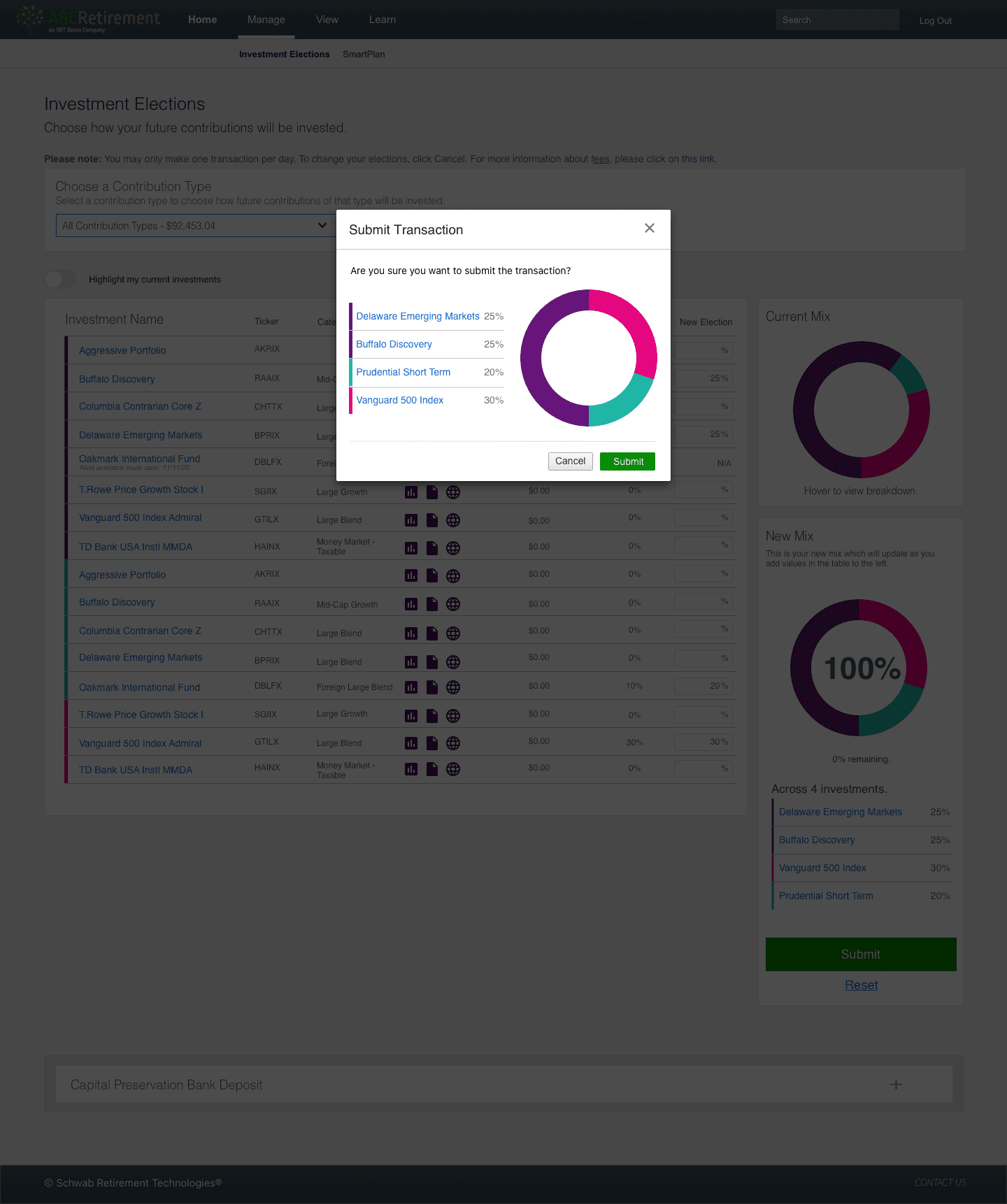The height and width of the screenshot is (1204, 1007).
Task: Click Log Out in the header
Action: [935, 20]
